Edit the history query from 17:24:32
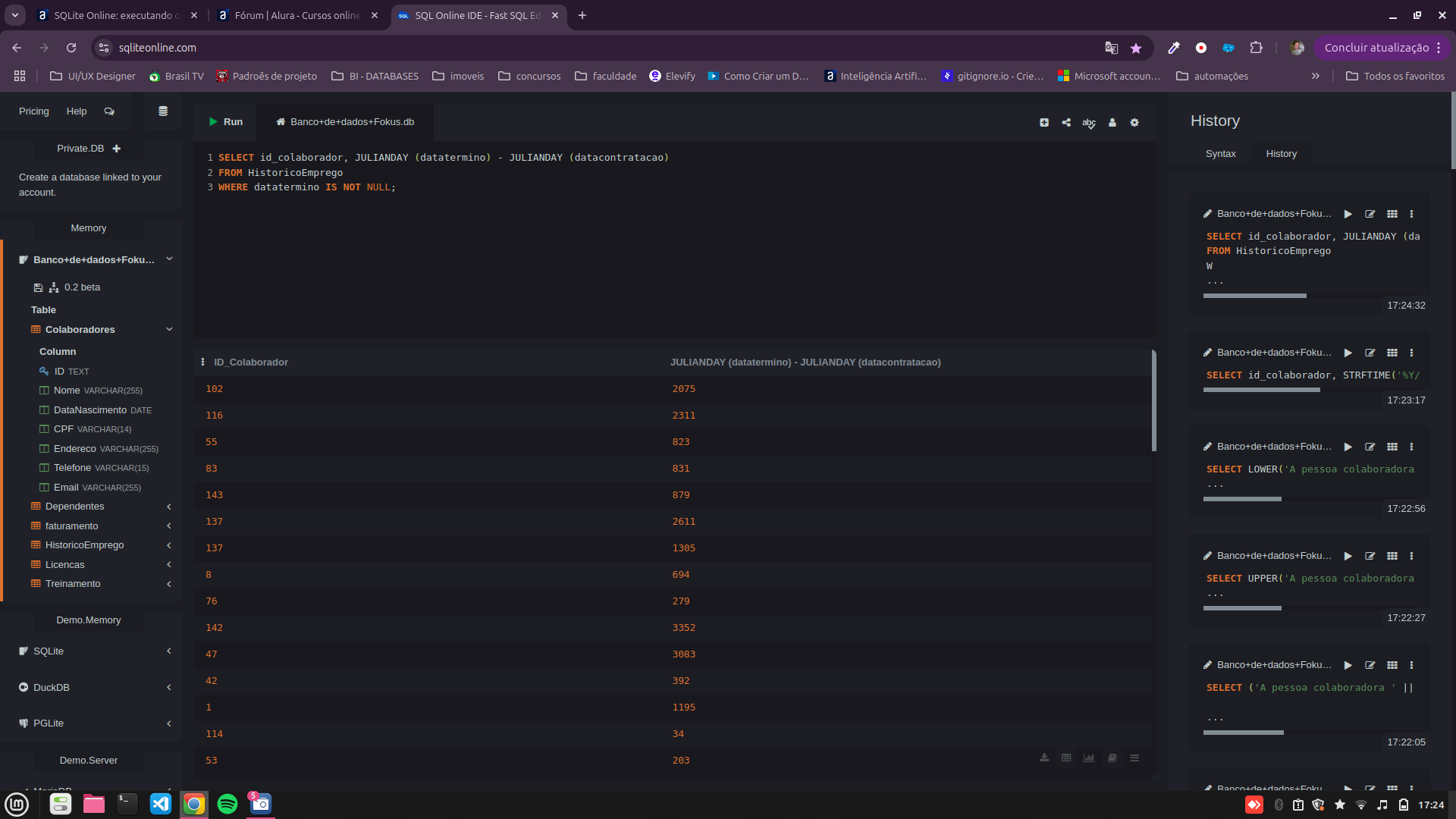The height and width of the screenshot is (819, 1456). [1370, 215]
